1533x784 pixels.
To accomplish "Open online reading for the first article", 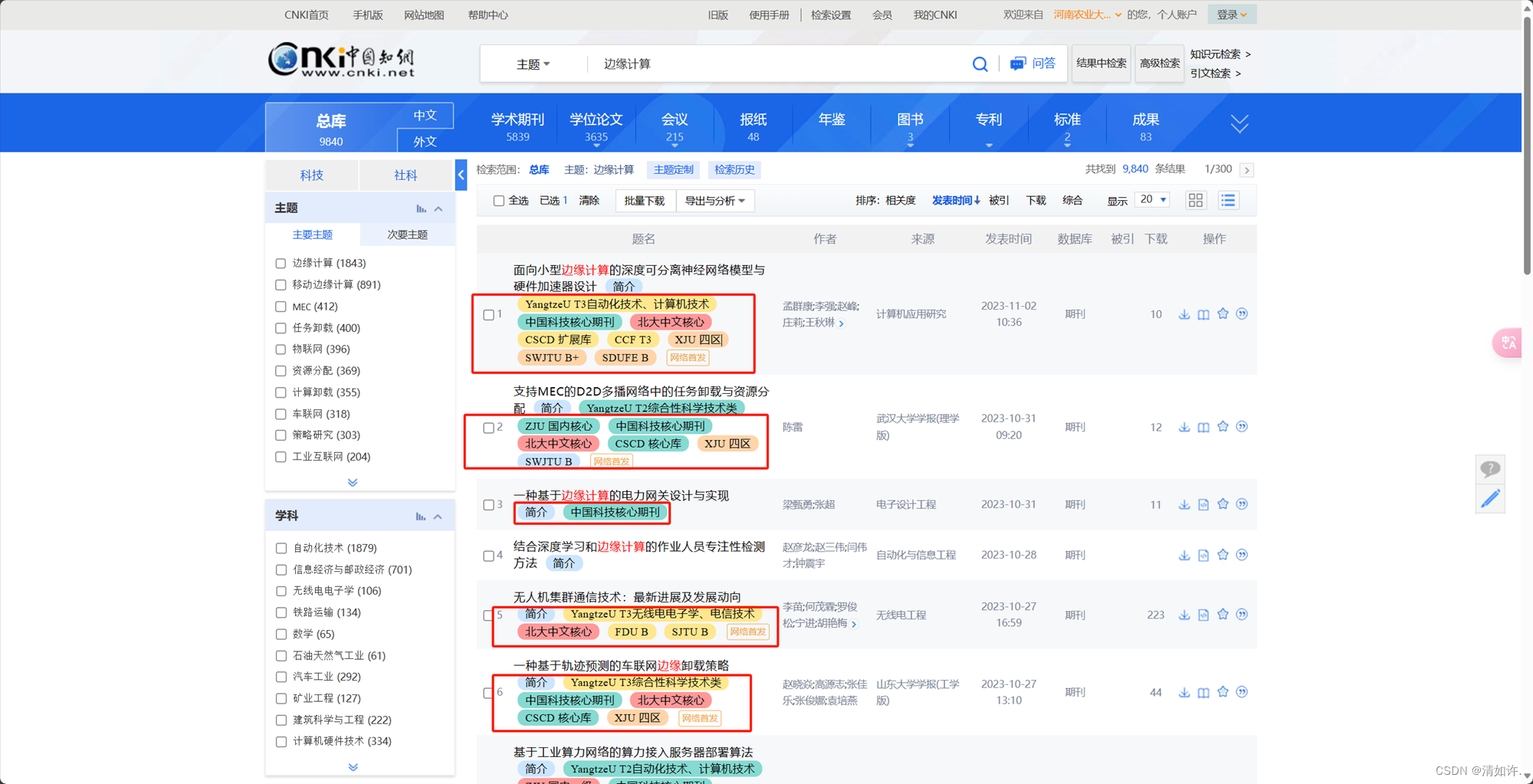I will pyautogui.click(x=1203, y=313).
